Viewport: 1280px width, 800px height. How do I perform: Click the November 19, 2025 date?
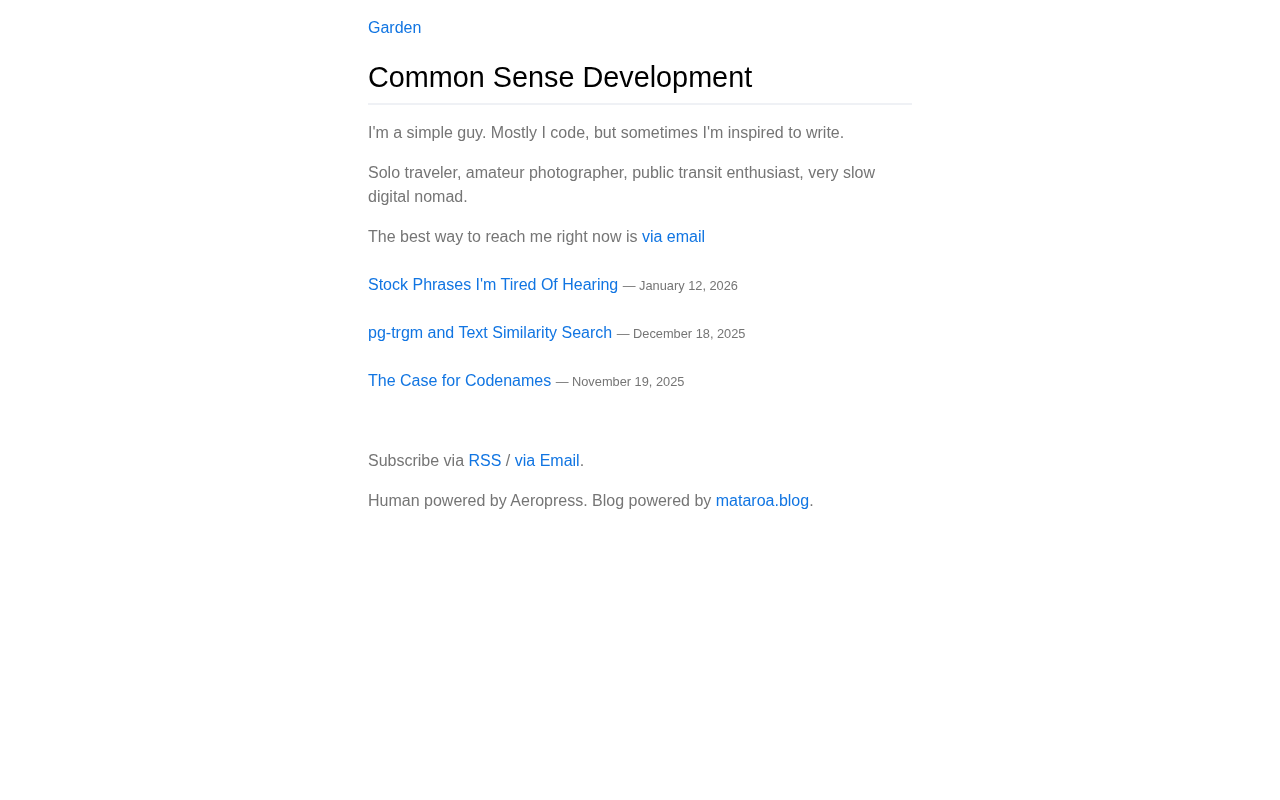point(628,382)
